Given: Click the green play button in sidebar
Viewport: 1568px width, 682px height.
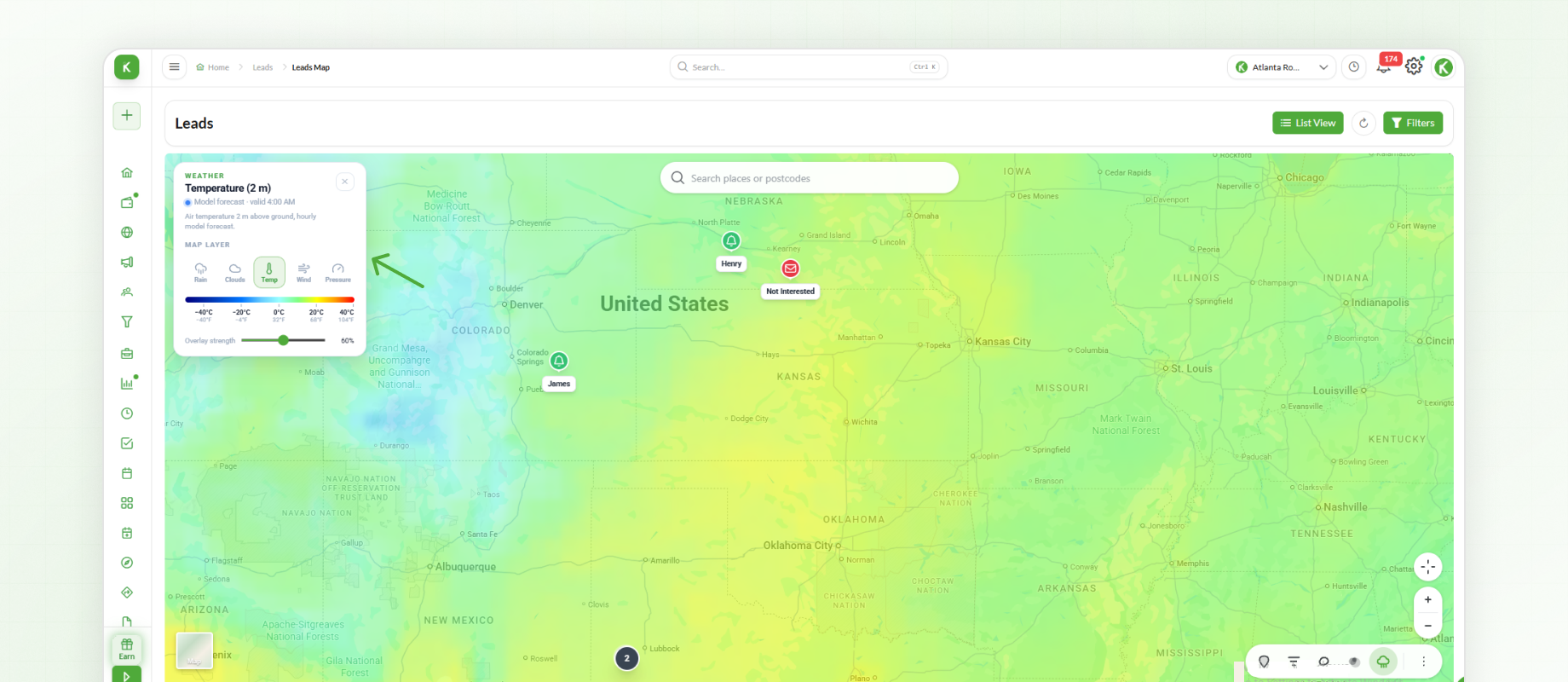Looking at the screenshot, I should pyautogui.click(x=127, y=675).
